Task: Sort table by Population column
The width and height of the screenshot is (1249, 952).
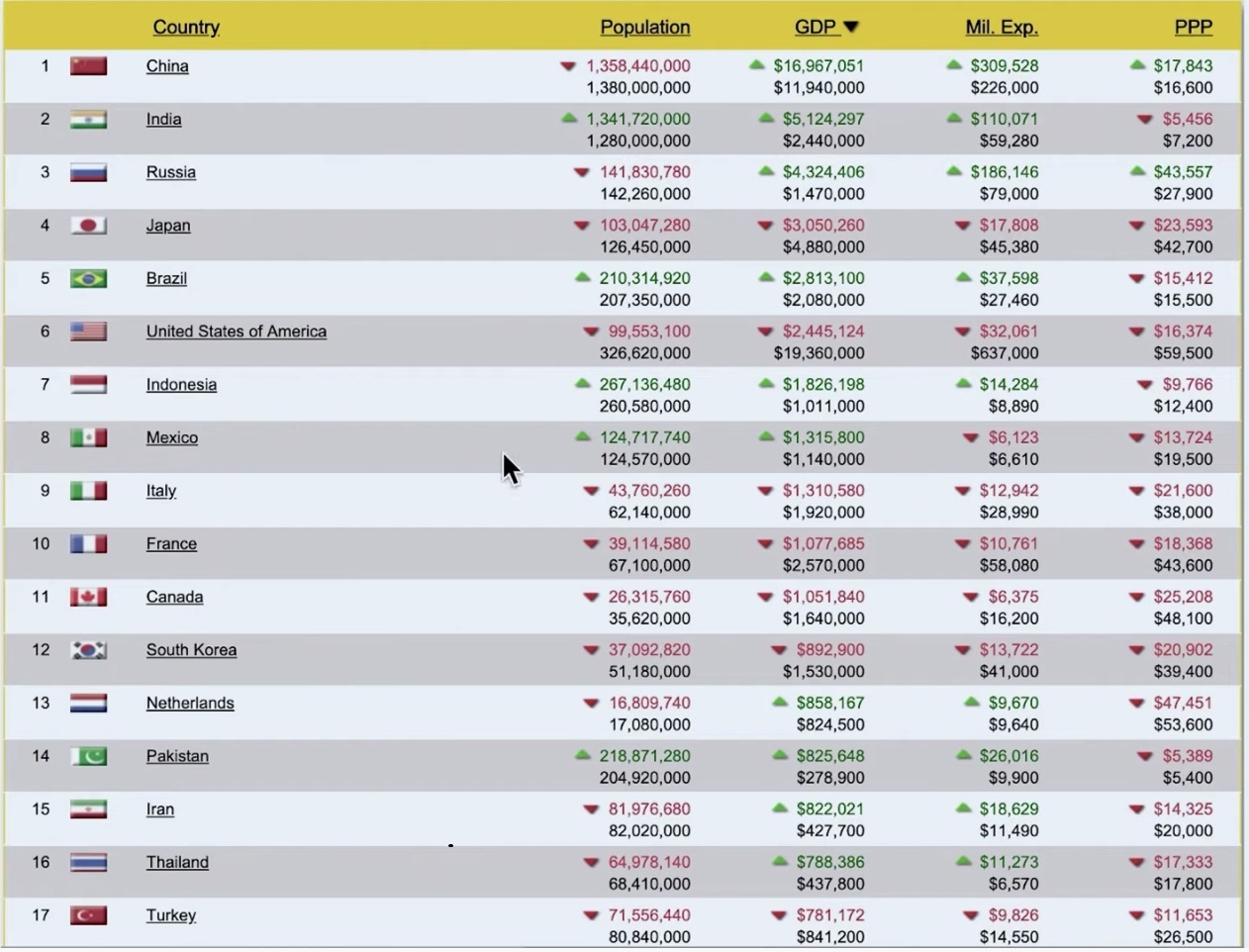Action: [x=644, y=28]
